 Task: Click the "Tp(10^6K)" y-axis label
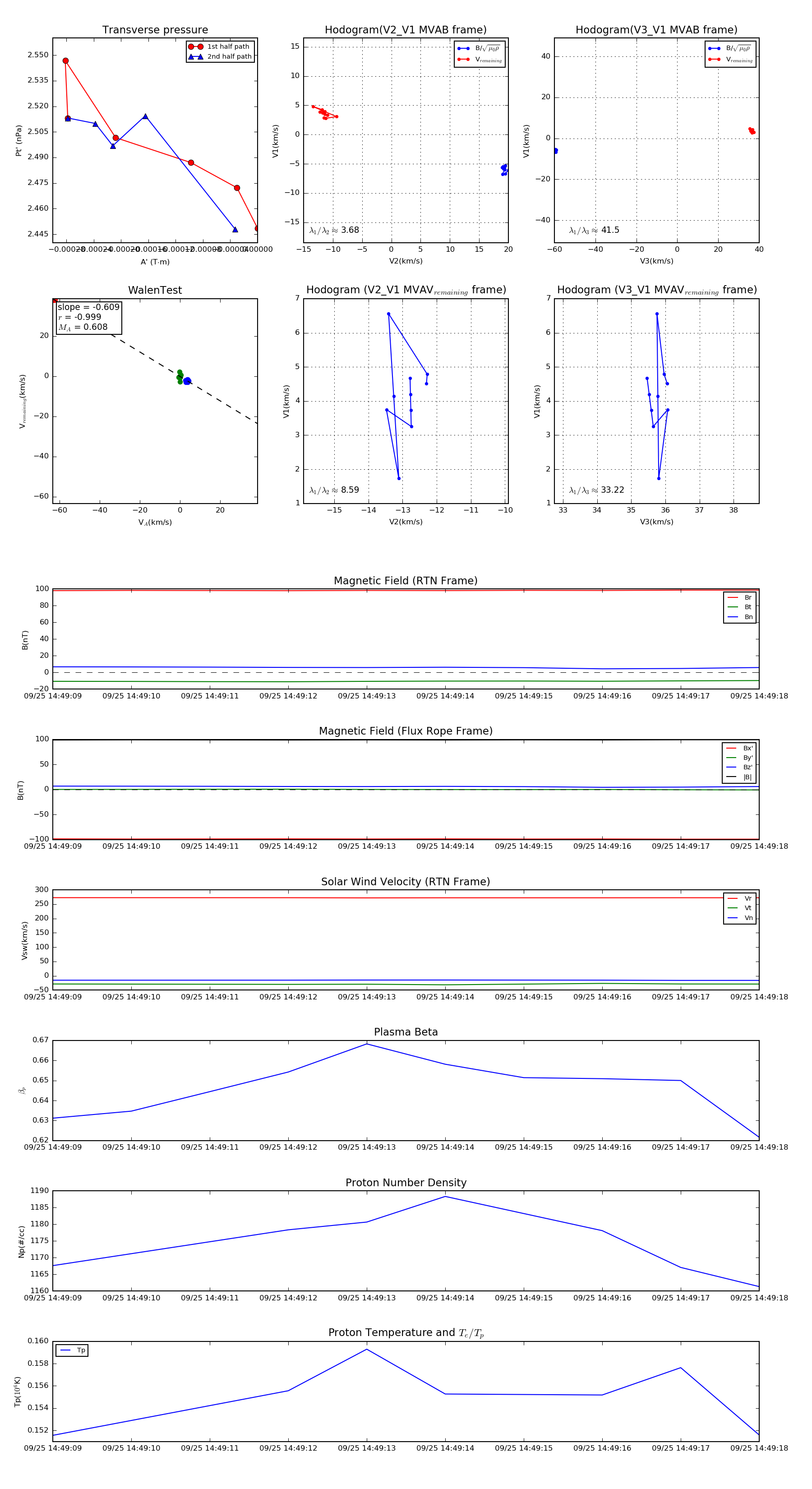[x=18, y=1392]
